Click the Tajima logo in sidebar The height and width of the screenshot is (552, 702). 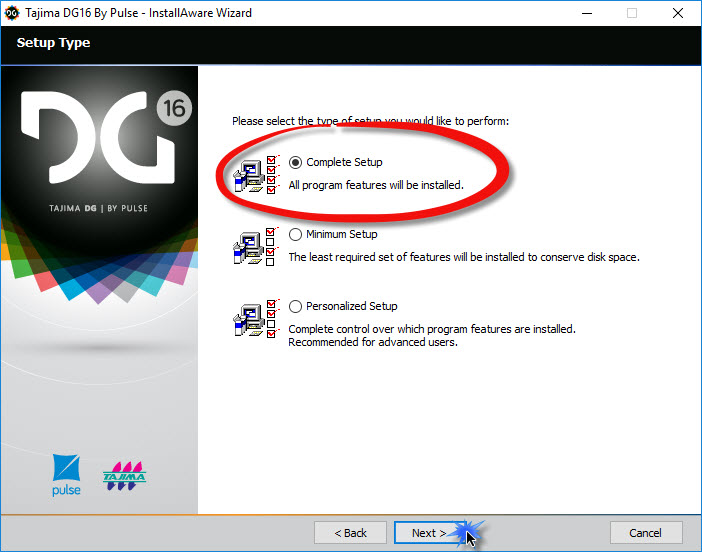(124, 475)
